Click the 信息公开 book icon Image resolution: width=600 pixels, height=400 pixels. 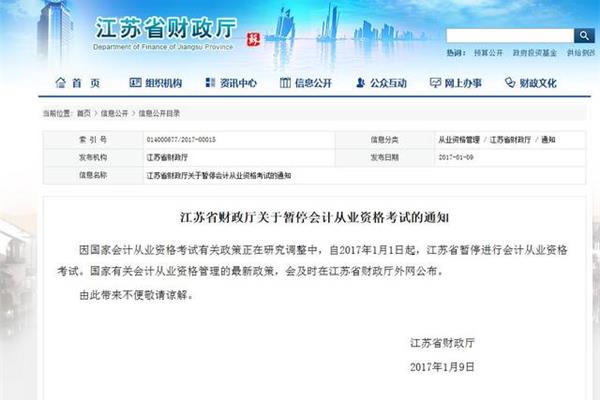tap(285, 82)
